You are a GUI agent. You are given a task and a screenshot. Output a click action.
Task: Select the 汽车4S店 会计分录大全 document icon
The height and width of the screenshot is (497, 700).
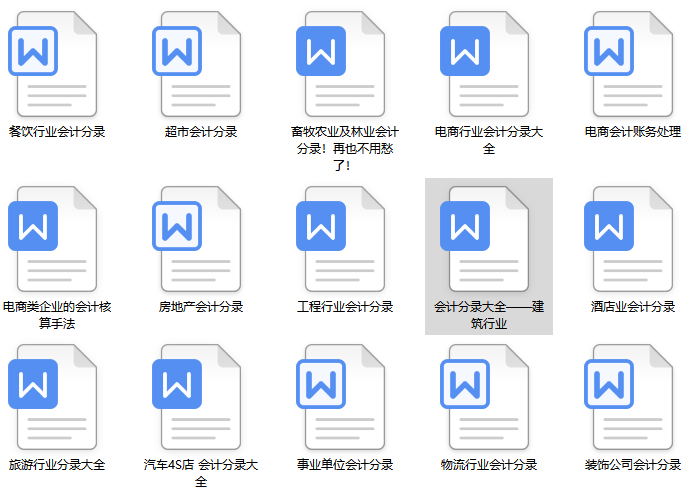197,397
